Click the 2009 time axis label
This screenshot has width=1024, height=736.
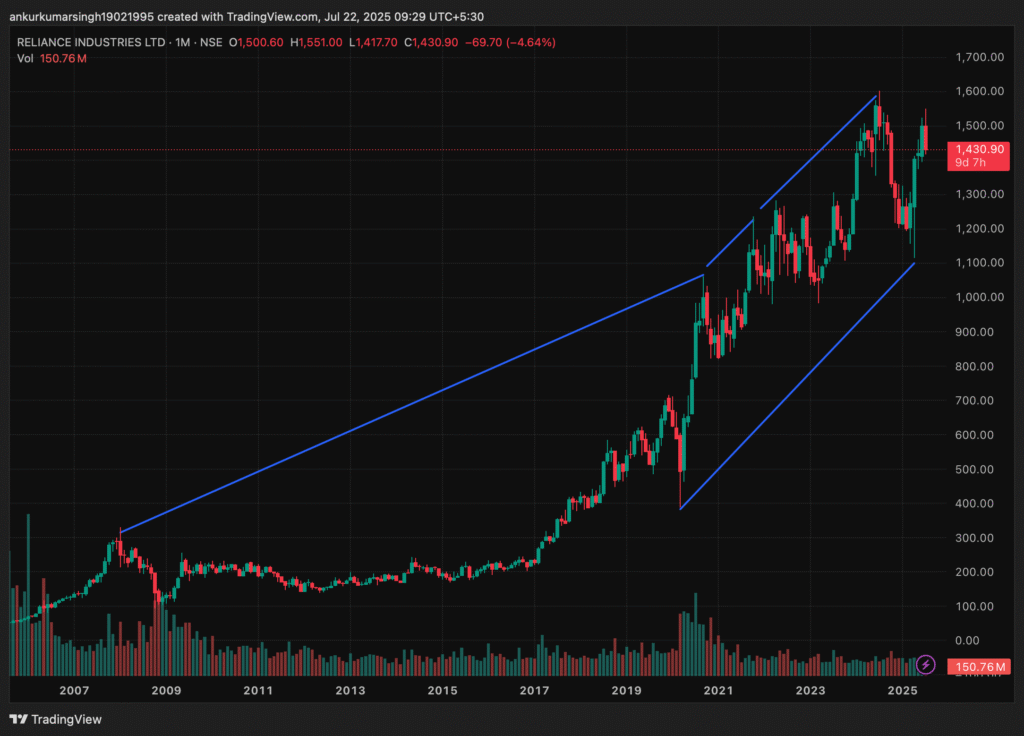[x=166, y=690]
